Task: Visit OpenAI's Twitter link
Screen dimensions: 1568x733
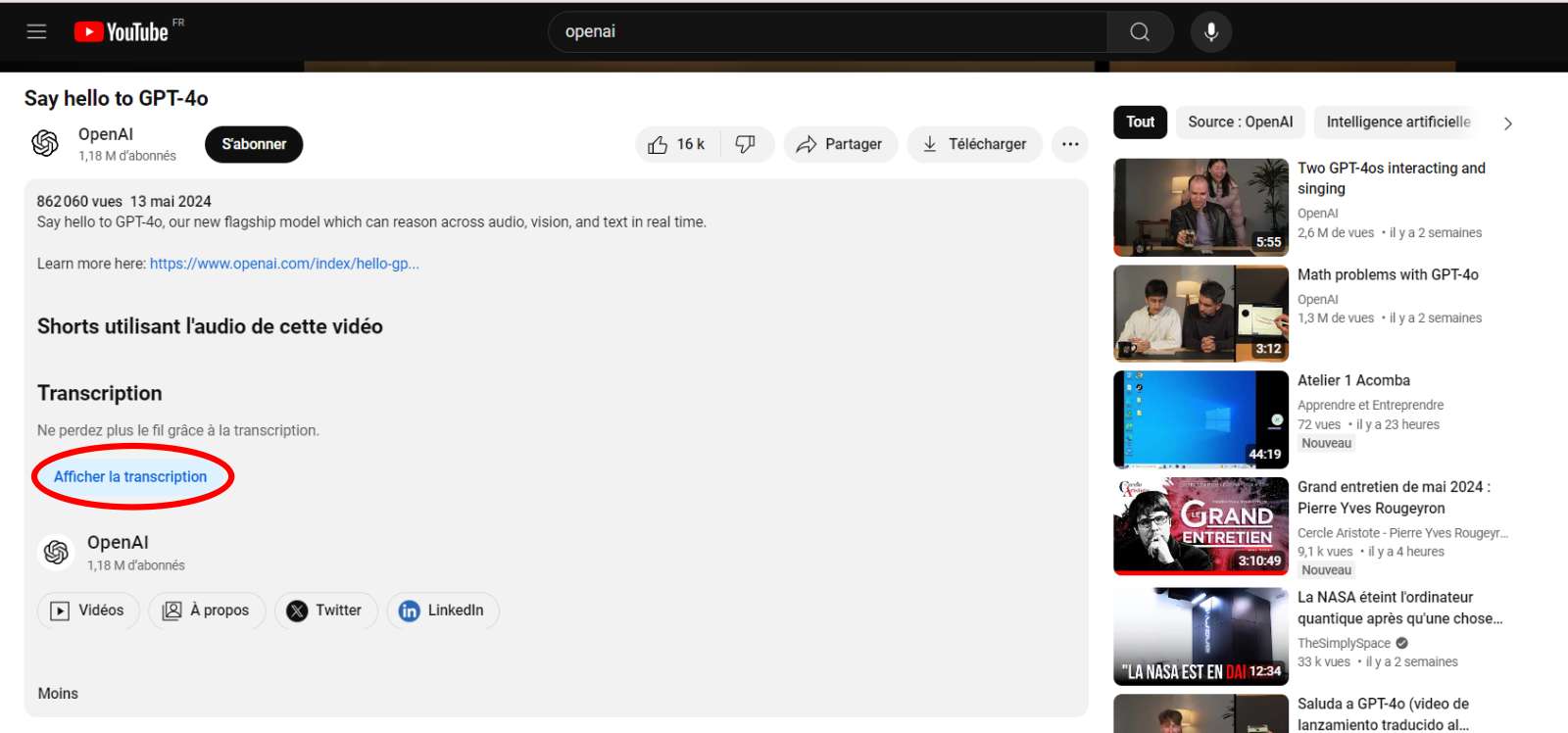Action: tap(326, 611)
